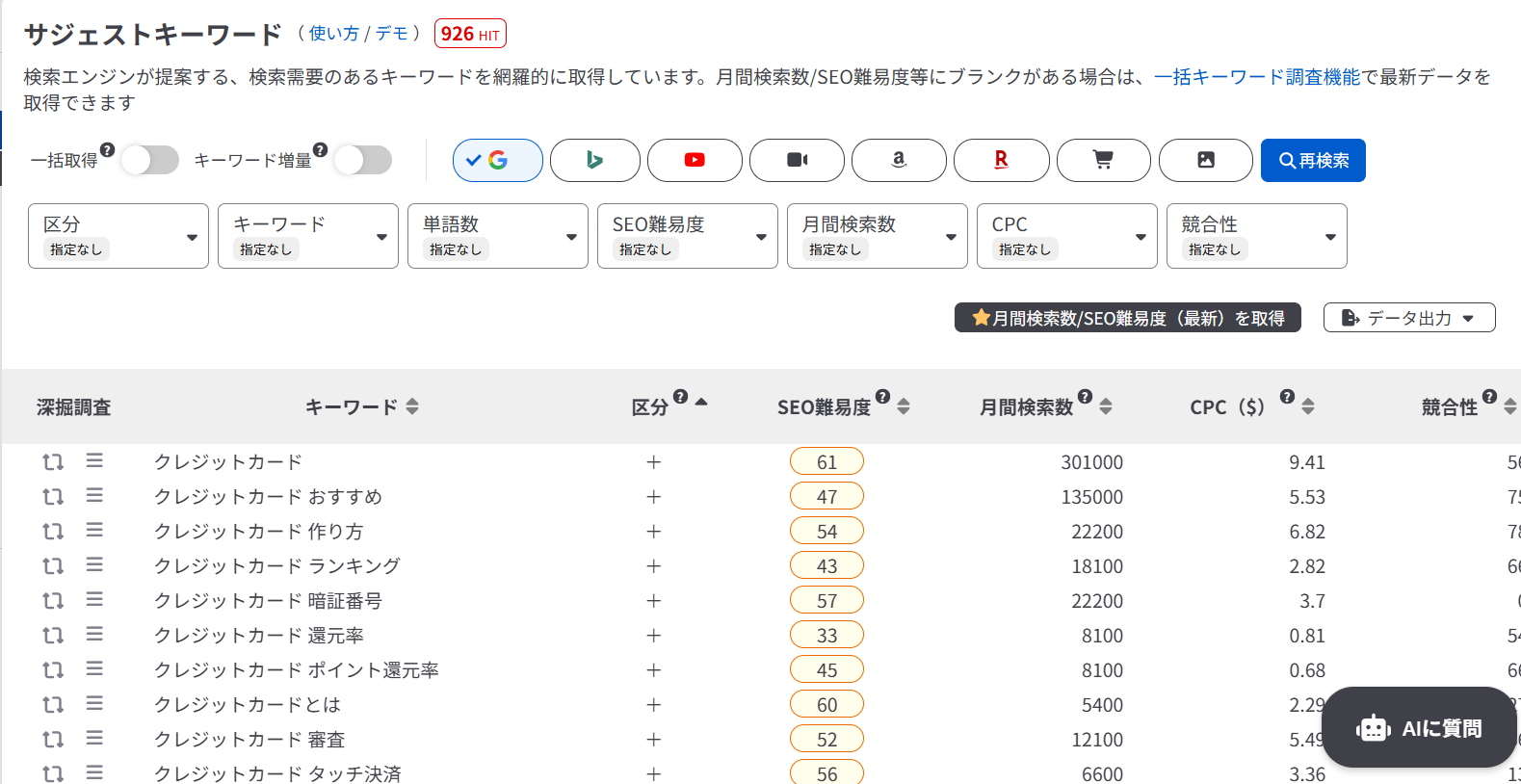The image size is (1521, 784).
Task: Click the 再検索 button
Action: (x=1312, y=161)
